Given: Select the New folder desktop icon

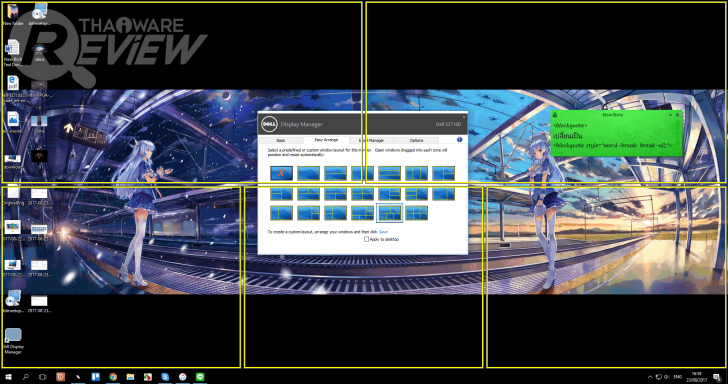Looking at the screenshot, I should pyautogui.click(x=13, y=14).
